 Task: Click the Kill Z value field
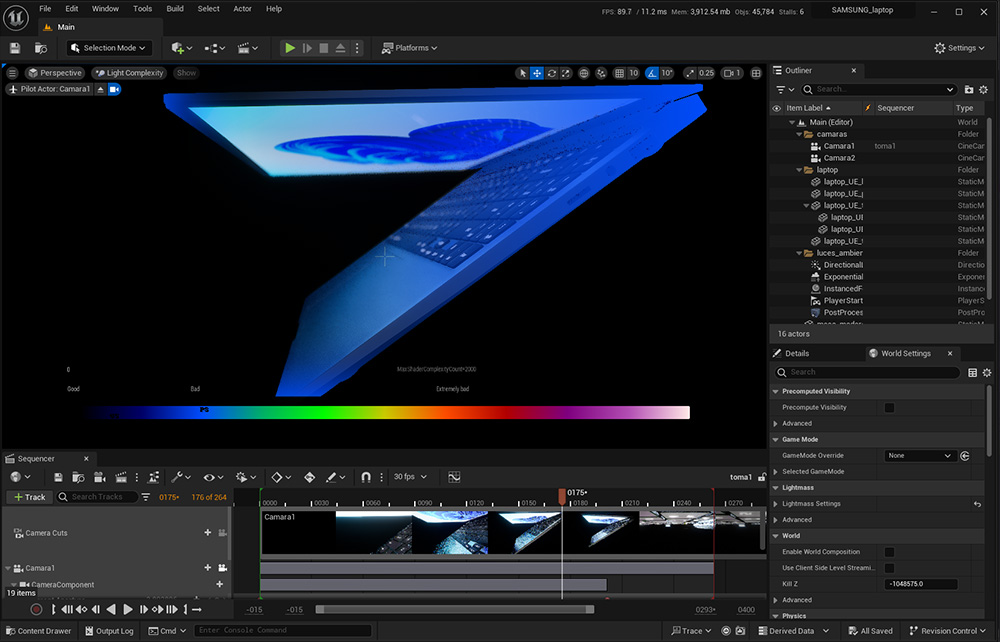click(x=920, y=584)
